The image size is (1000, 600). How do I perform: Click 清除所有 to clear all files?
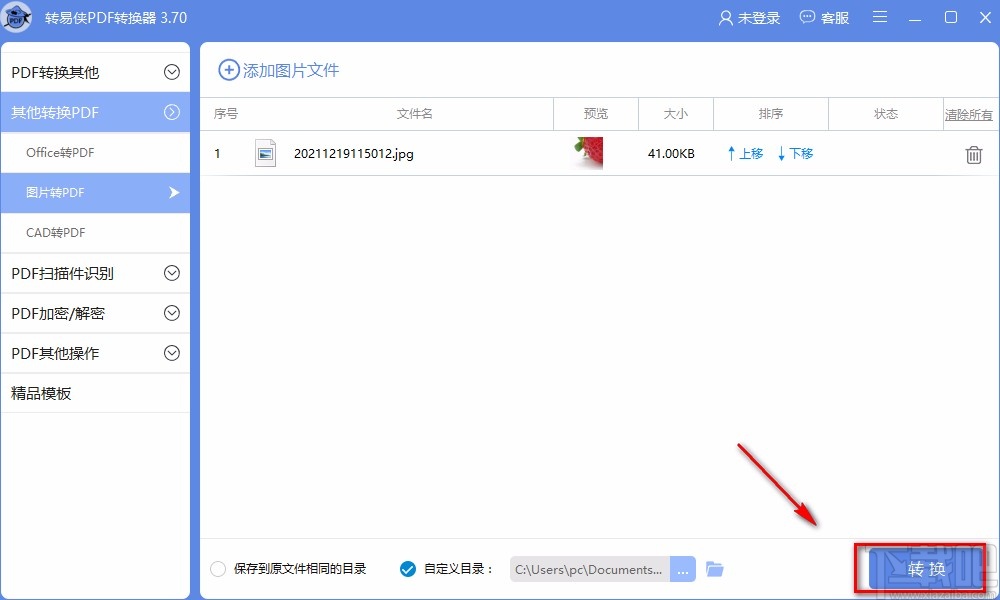(x=968, y=114)
